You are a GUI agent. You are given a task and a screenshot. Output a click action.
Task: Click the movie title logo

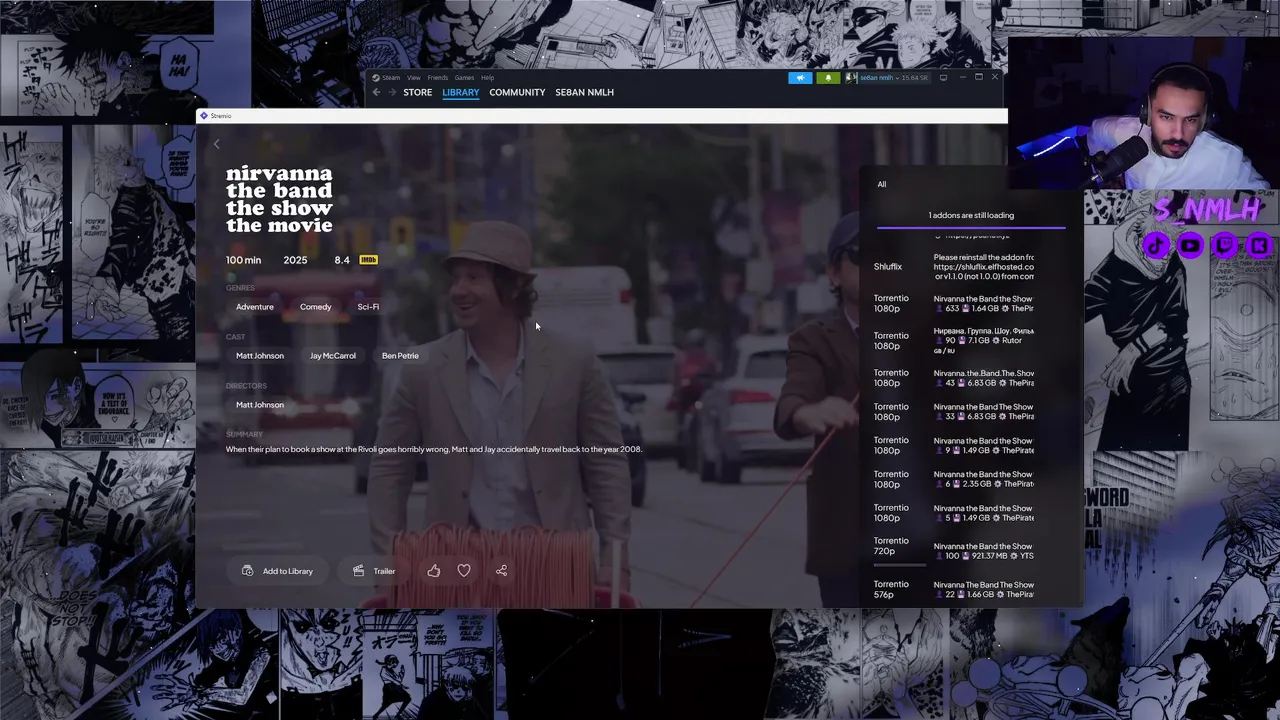point(279,199)
